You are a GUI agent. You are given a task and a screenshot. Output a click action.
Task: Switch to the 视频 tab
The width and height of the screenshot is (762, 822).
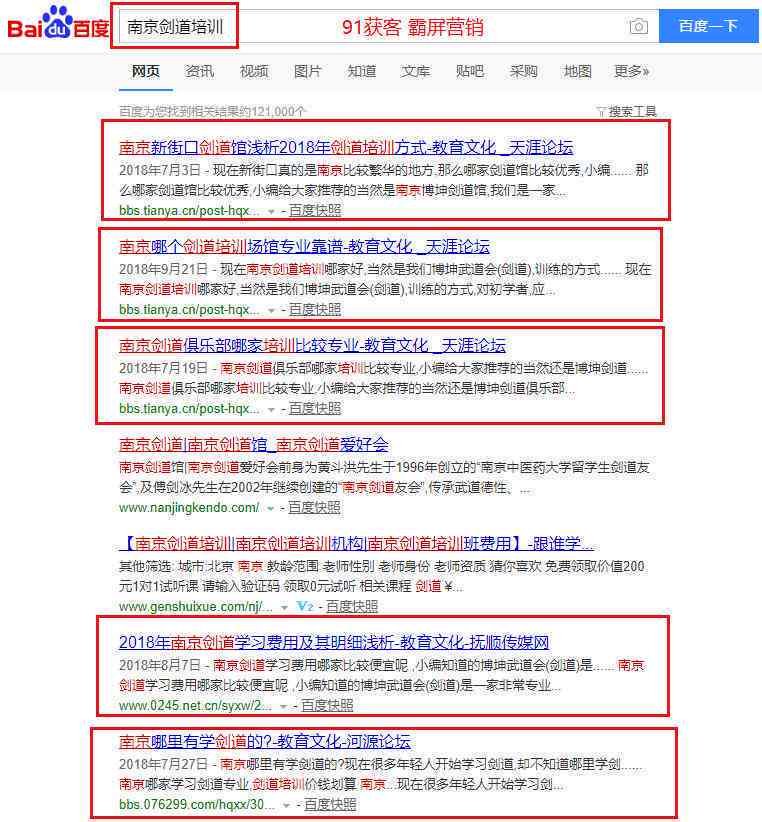[x=254, y=71]
